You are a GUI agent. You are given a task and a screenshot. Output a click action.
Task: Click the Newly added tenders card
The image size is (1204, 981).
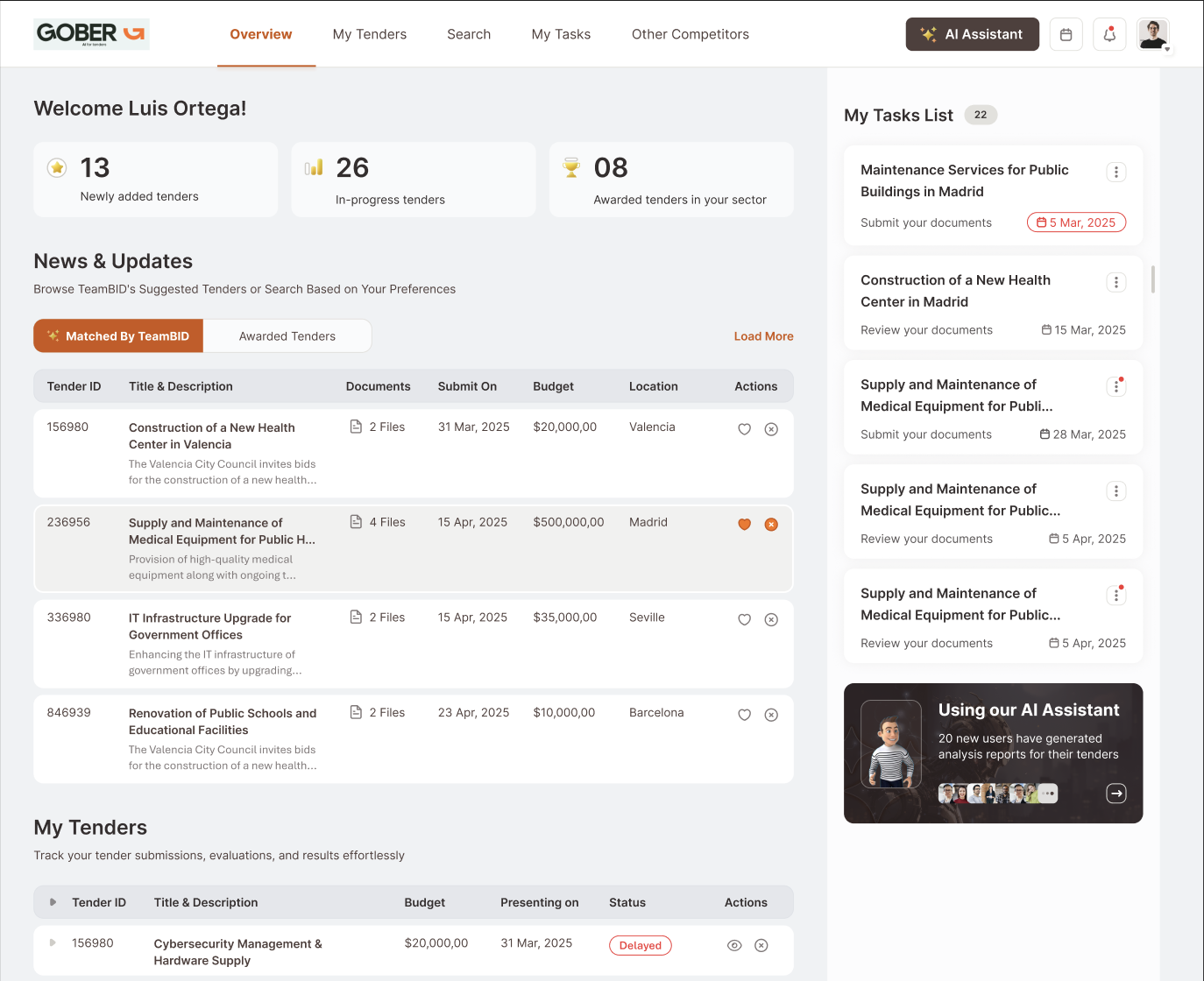click(156, 180)
